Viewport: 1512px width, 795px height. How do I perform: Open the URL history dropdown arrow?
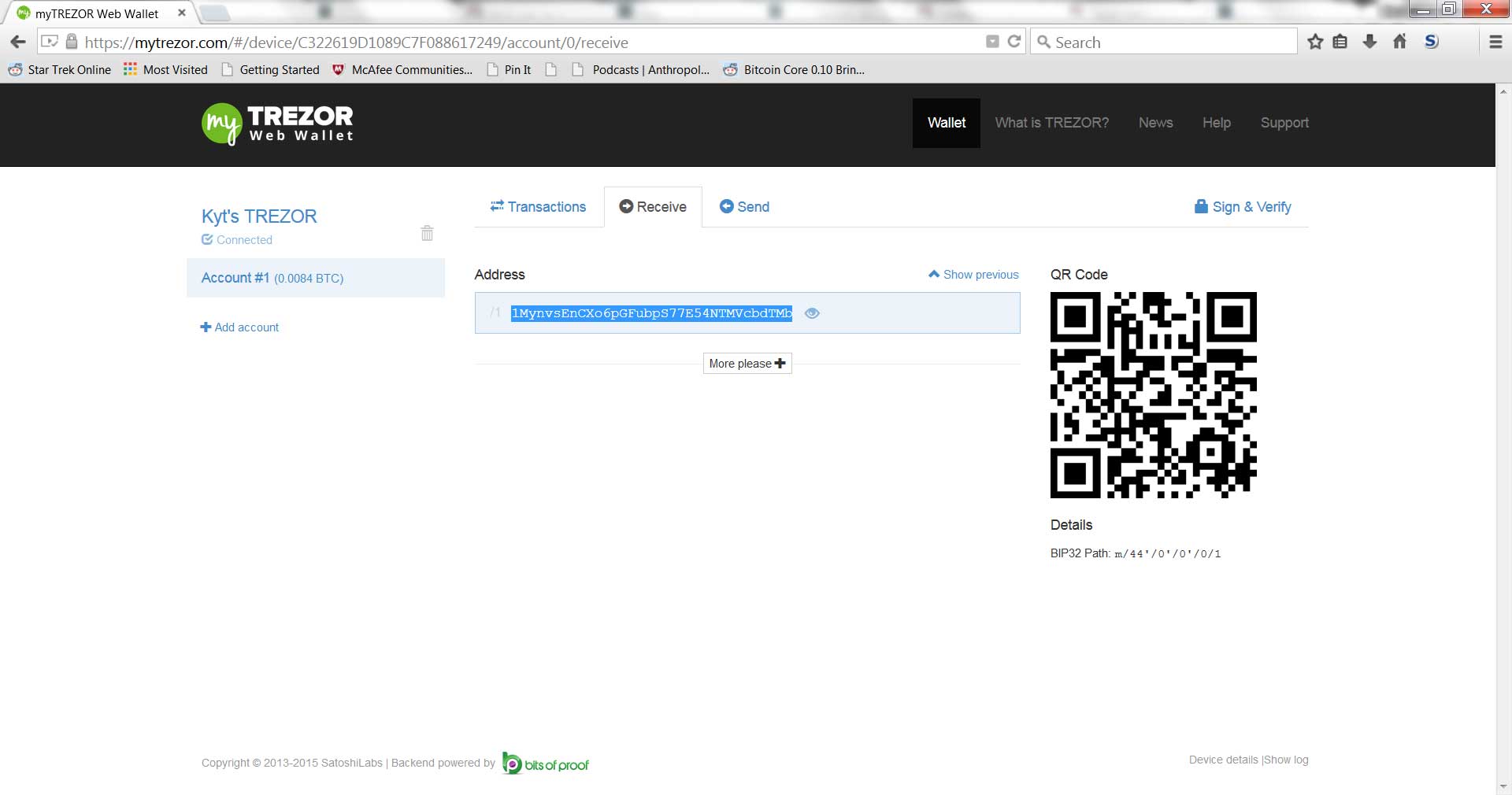(x=992, y=42)
